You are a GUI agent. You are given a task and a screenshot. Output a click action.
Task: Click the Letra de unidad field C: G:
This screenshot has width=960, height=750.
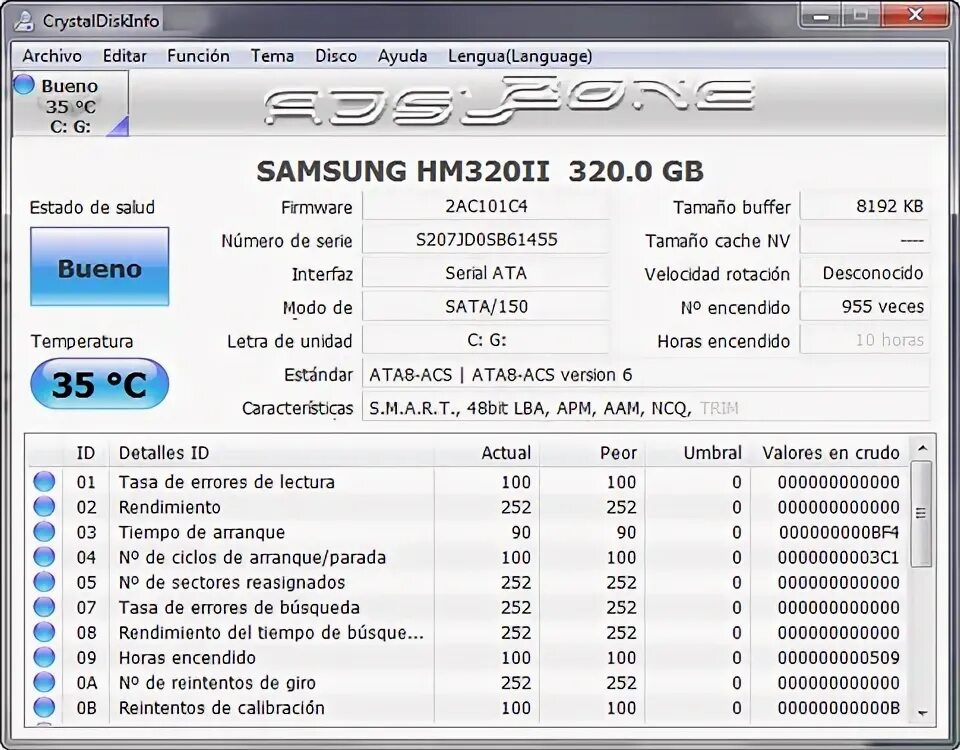(x=486, y=340)
